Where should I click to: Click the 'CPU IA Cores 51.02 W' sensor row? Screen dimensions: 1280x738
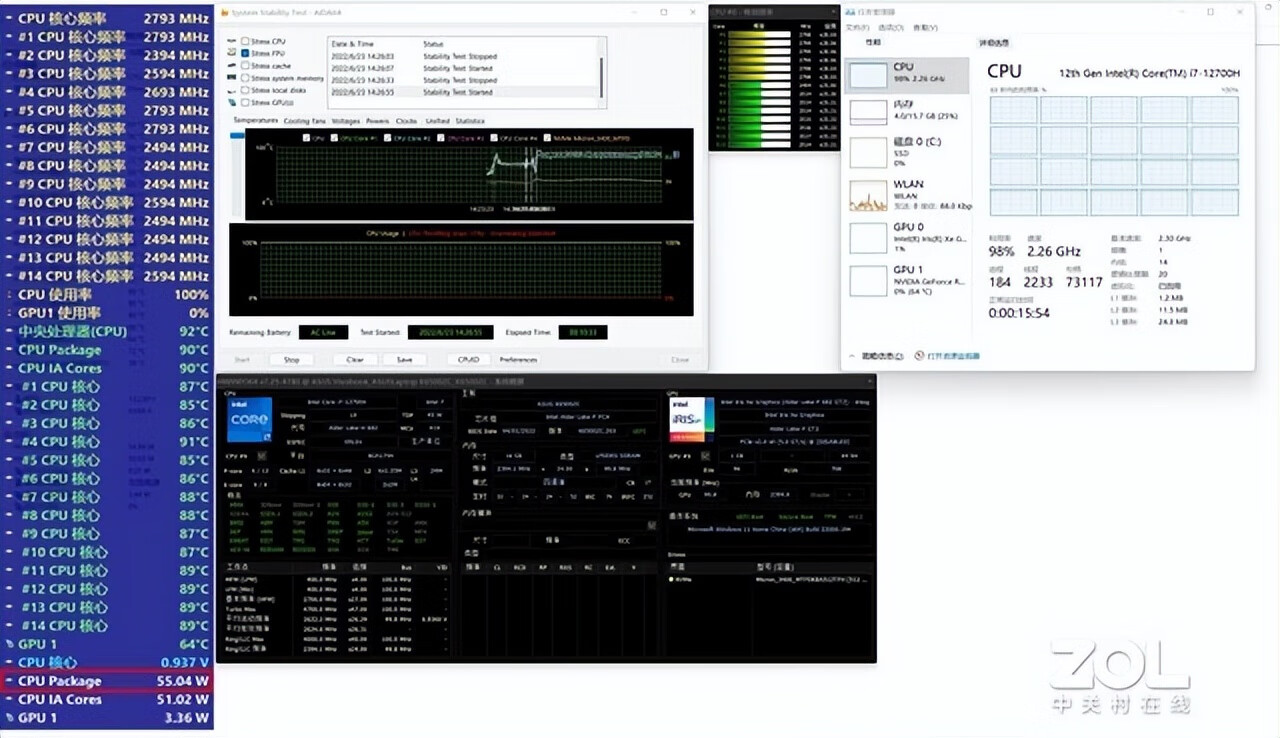[107, 699]
